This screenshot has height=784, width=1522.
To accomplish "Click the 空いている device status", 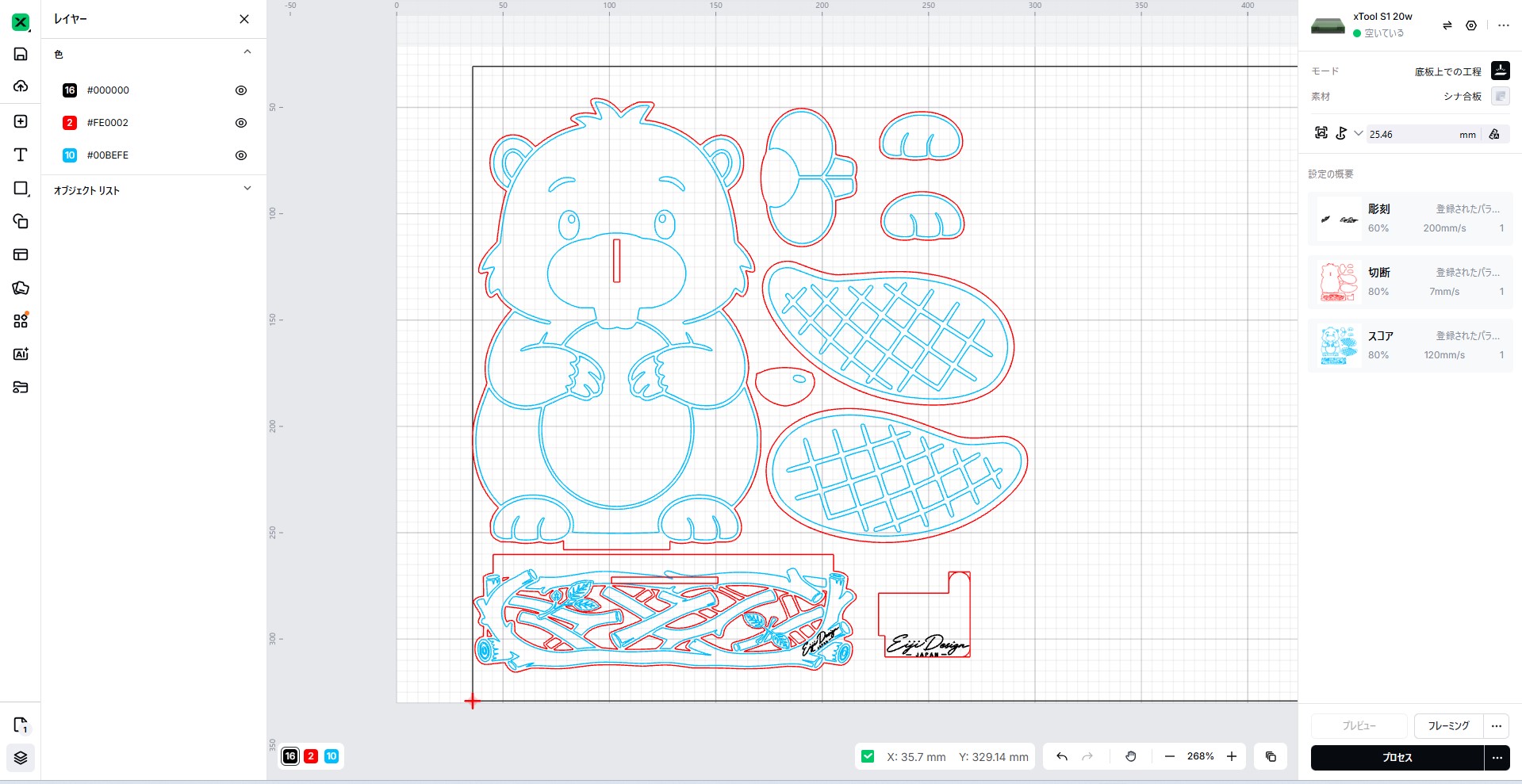I will 1383,33.
